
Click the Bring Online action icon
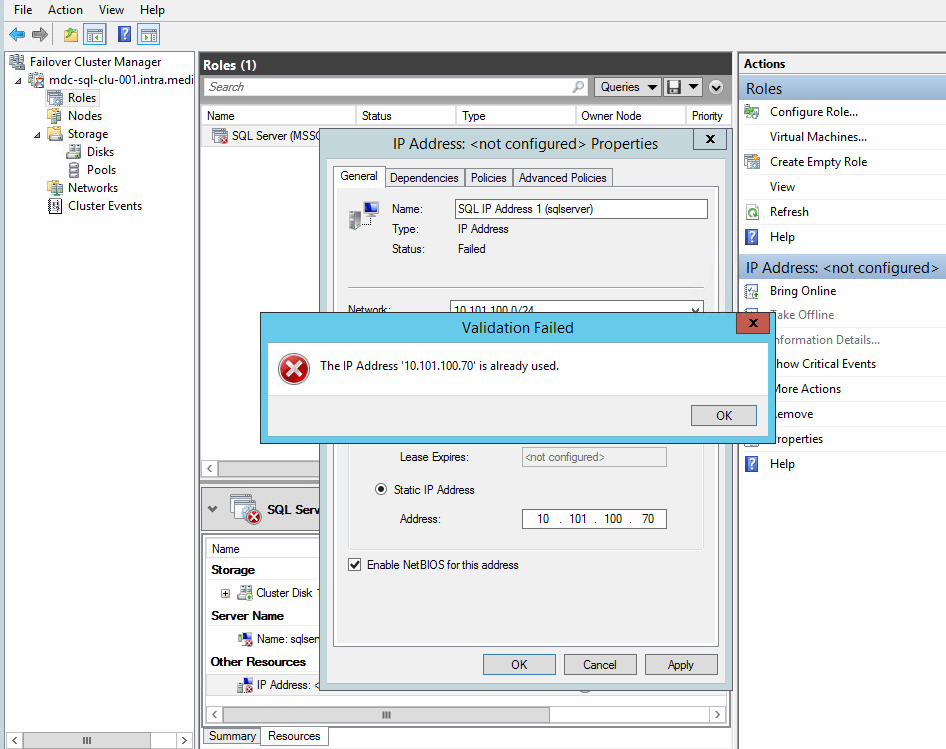[x=752, y=291]
